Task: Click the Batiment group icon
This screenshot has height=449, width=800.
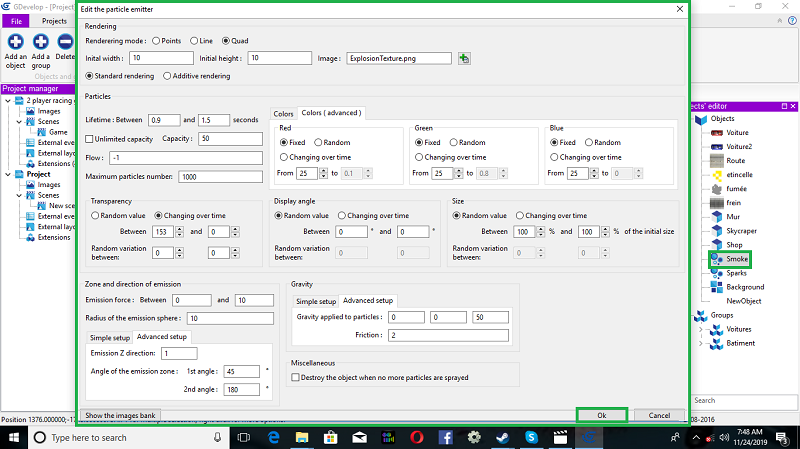Action: [717, 343]
